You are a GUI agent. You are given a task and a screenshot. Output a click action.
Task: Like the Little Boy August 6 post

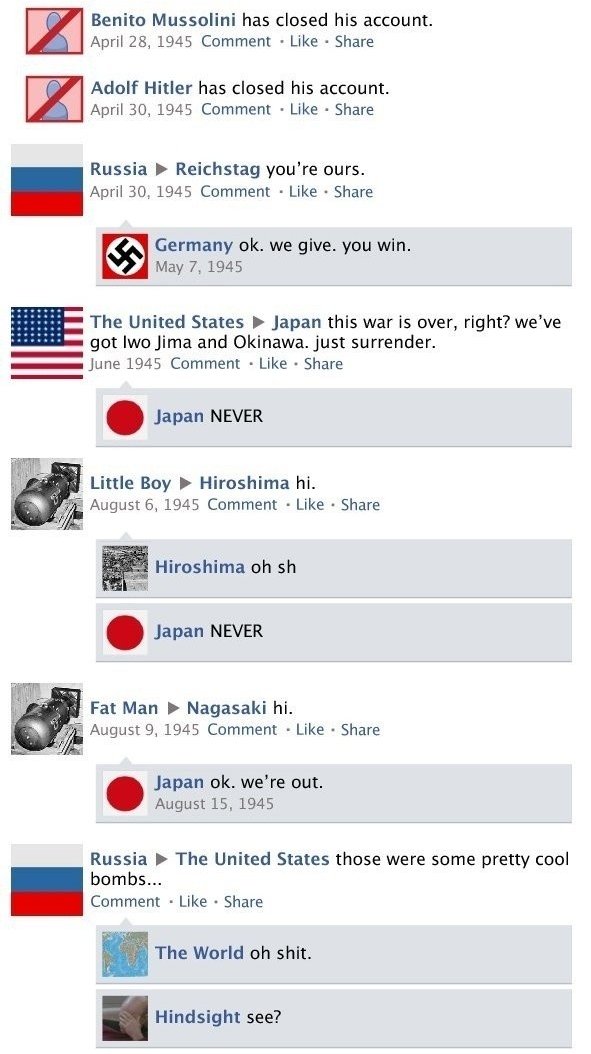click(310, 505)
